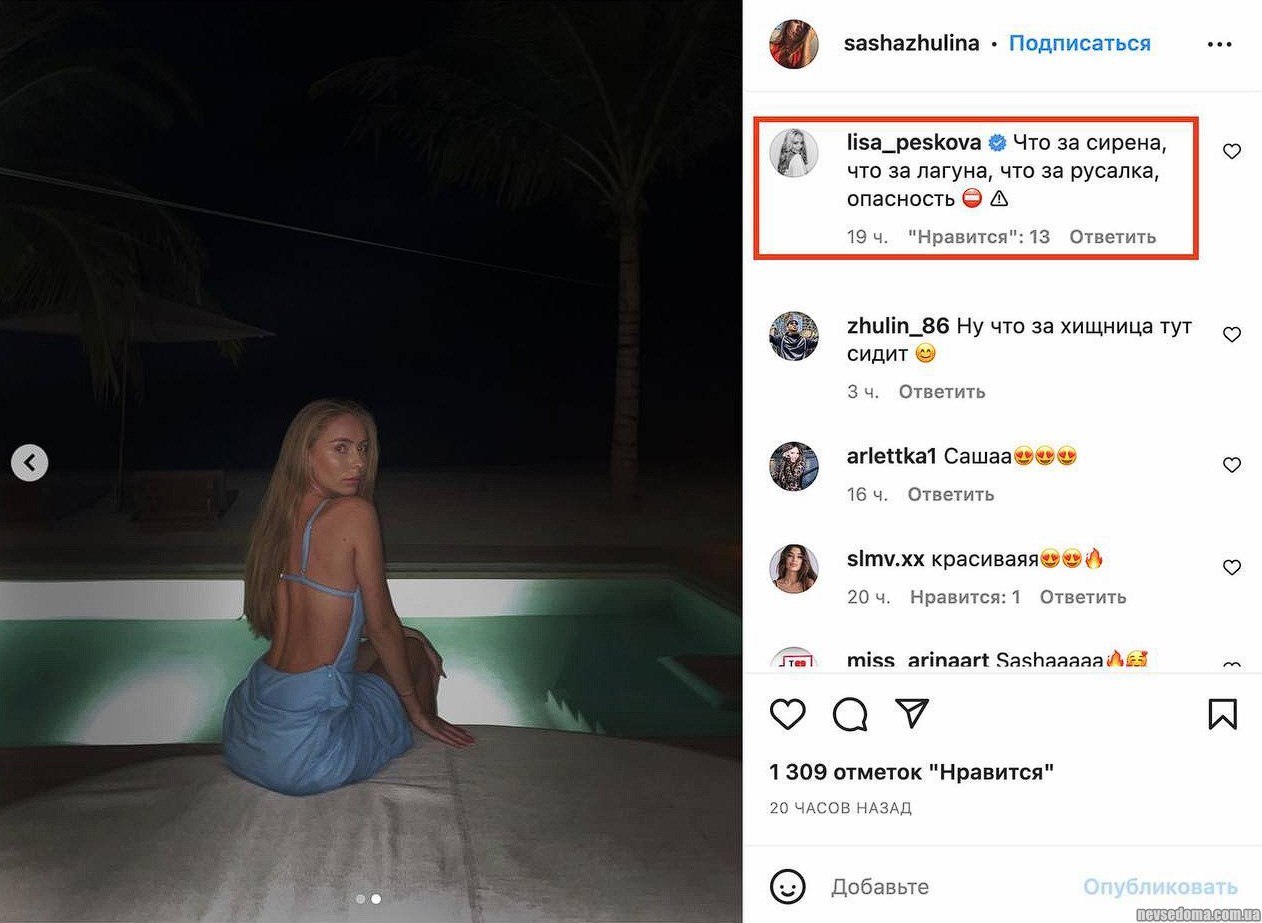1262x923 pixels.
Task: Click Подписаться to follow sashazhulina
Action: click(1079, 44)
